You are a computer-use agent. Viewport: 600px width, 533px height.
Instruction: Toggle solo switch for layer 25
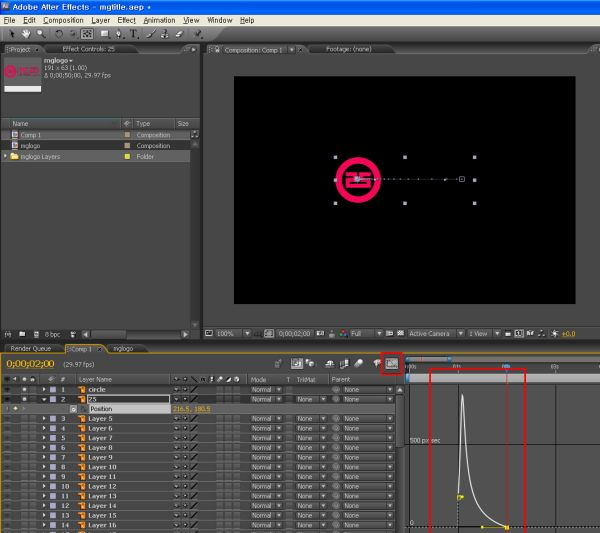pos(24,399)
